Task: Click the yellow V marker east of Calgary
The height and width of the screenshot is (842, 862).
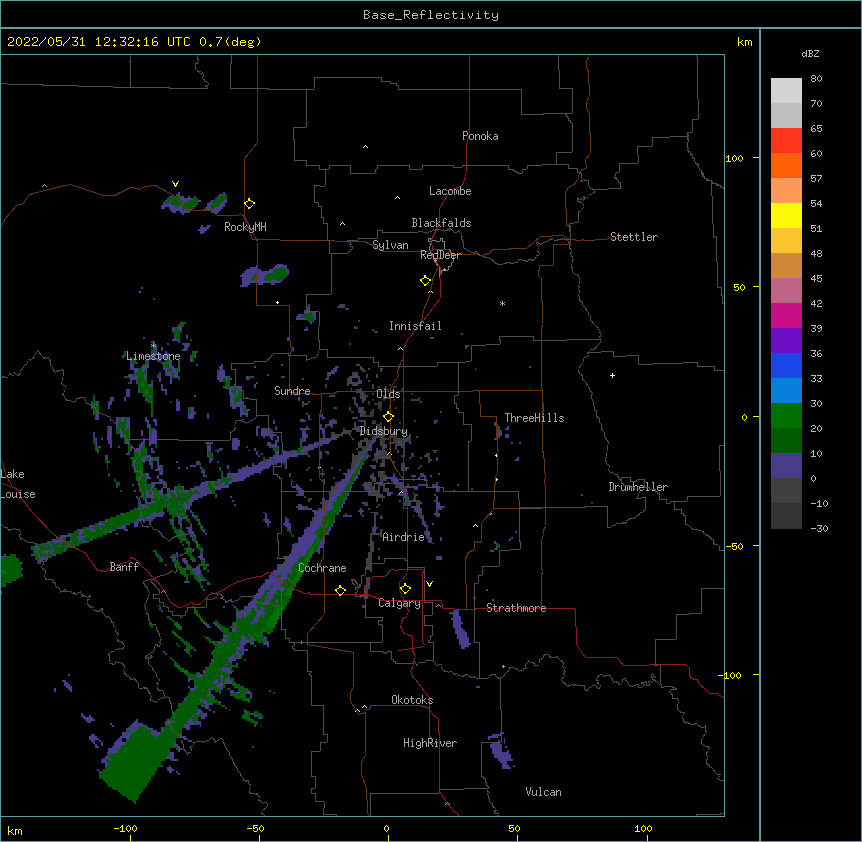Action: [x=429, y=584]
